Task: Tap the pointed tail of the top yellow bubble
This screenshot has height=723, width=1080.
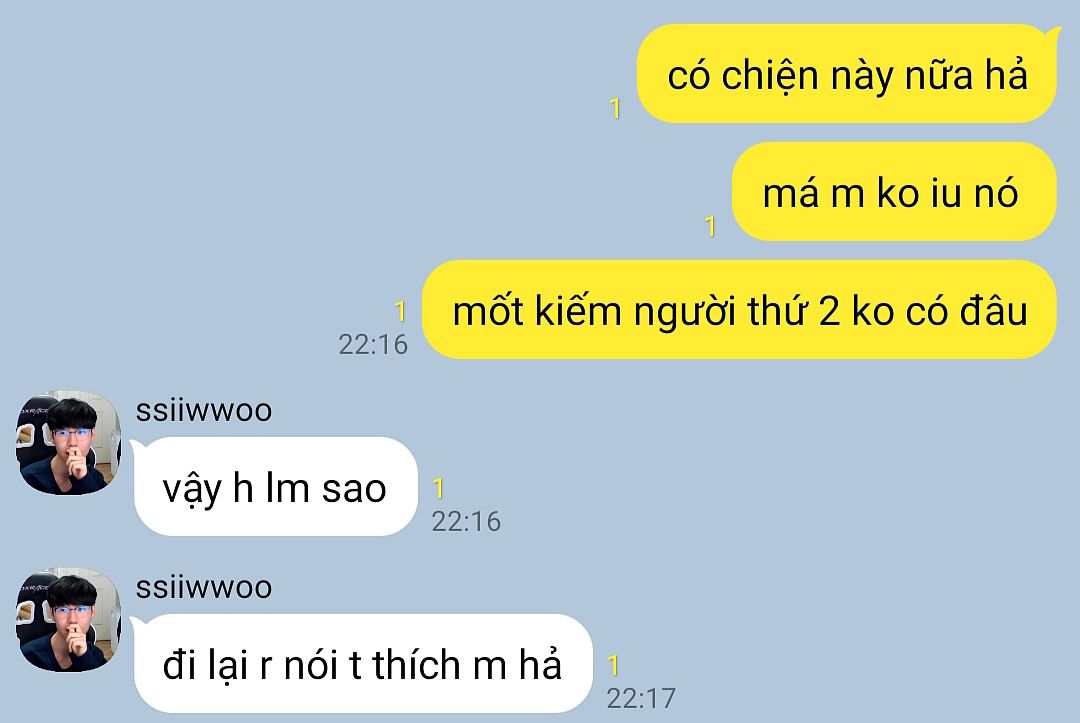Action: (1052, 31)
